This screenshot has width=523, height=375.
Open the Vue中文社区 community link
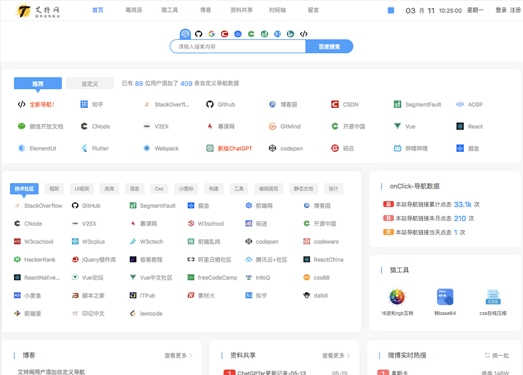(x=151, y=278)
